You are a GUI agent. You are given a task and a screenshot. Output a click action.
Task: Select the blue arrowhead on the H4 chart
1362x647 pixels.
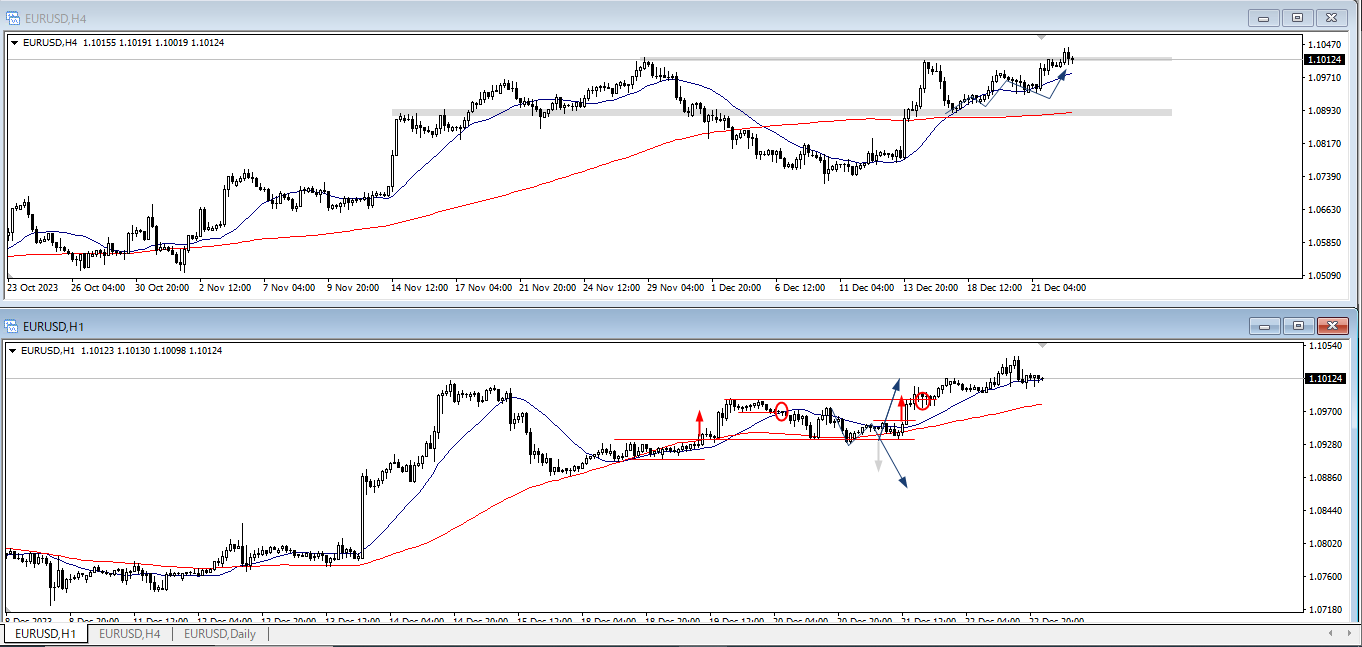[x=1065, y=75]
